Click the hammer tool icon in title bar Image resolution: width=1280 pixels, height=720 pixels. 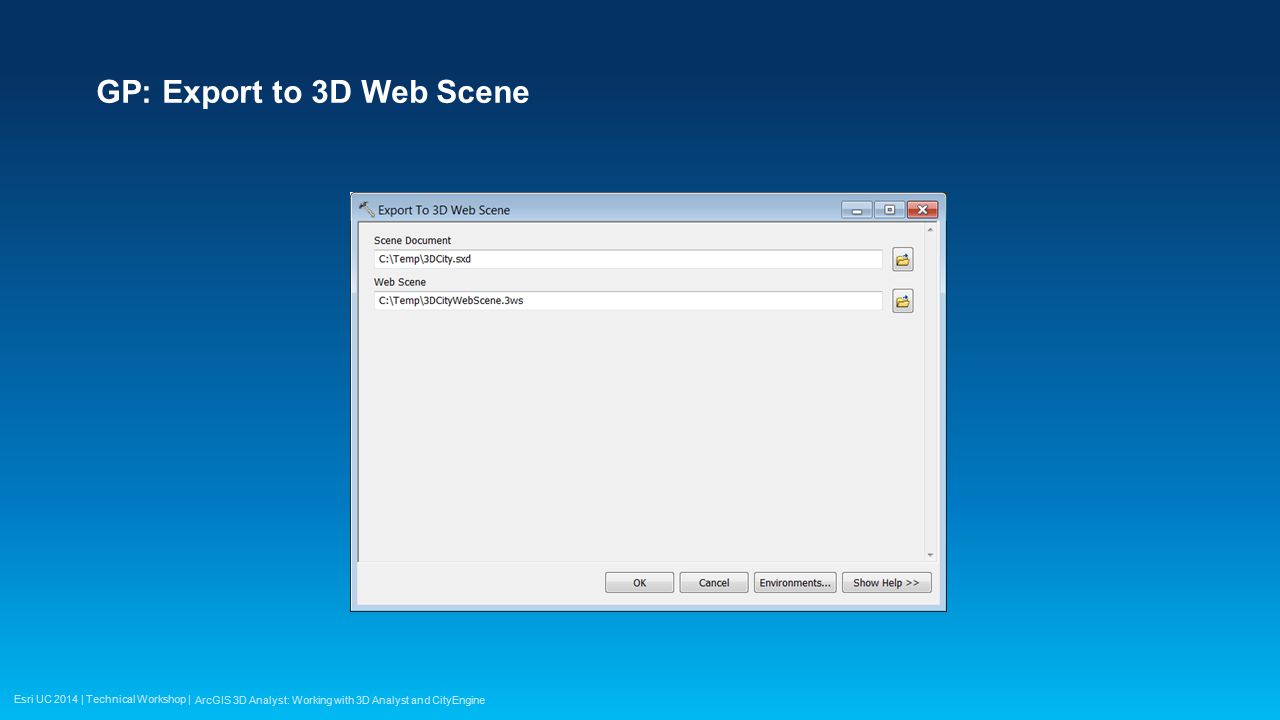(366, 209)
